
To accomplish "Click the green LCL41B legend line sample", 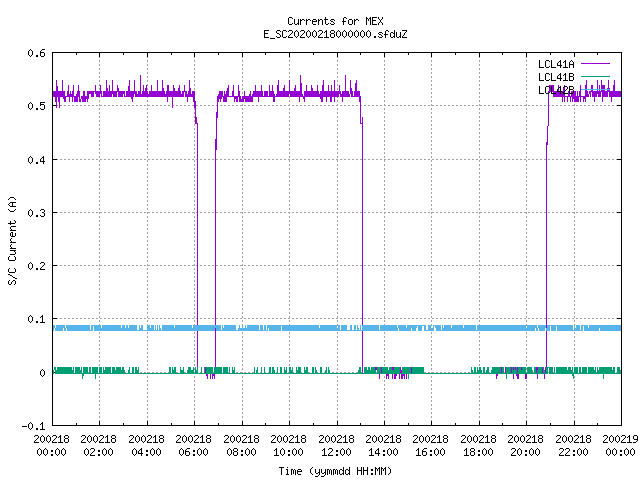I will click(x=595, y=76).
